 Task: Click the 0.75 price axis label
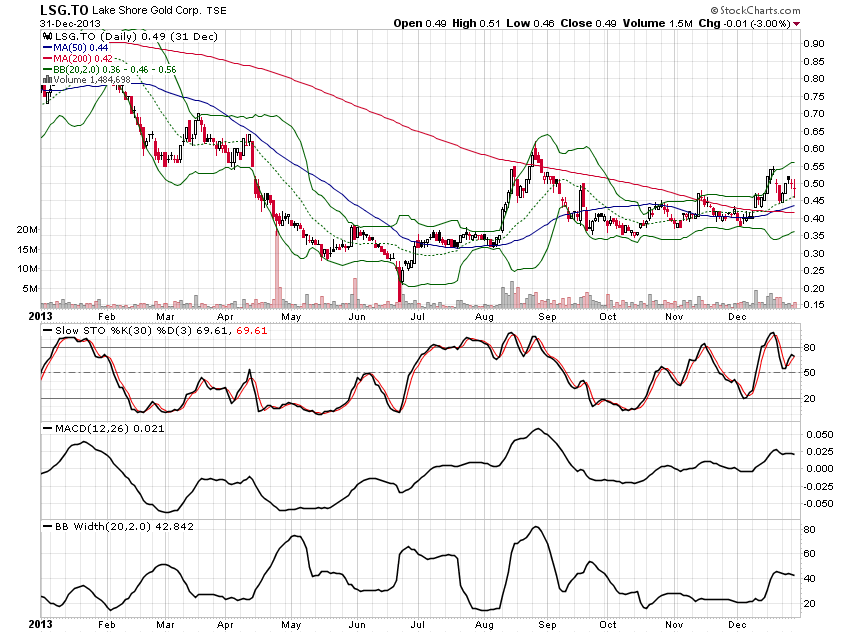pos(814,96)
